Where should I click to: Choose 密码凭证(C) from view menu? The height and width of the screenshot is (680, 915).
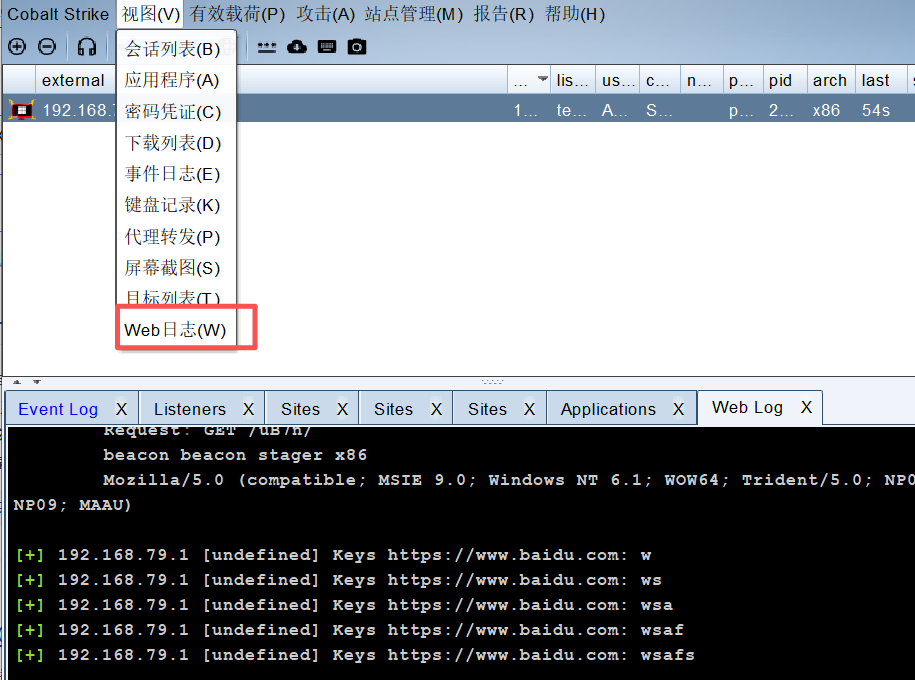[x=176, y=111]
